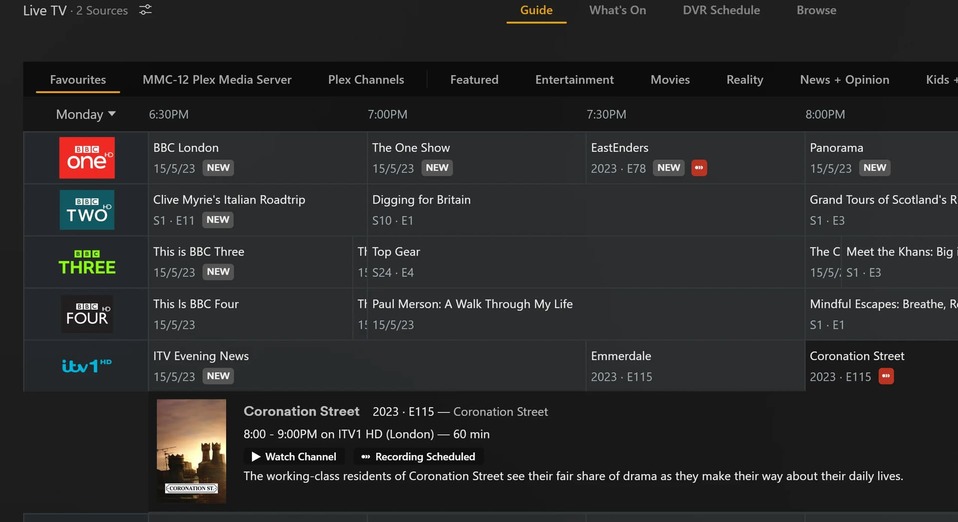Switch to the What's On tab
This screenshot has width=958, height=522.
(617, 10)
